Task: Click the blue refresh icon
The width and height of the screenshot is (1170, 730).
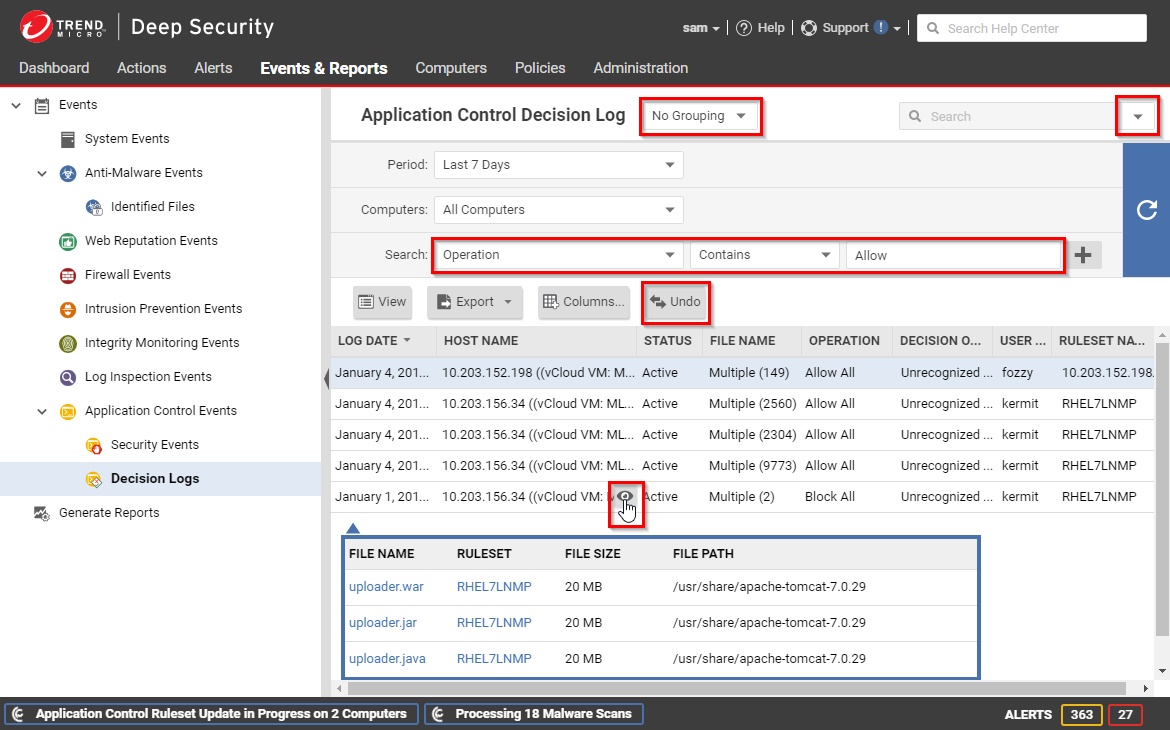Action: 1147,210
